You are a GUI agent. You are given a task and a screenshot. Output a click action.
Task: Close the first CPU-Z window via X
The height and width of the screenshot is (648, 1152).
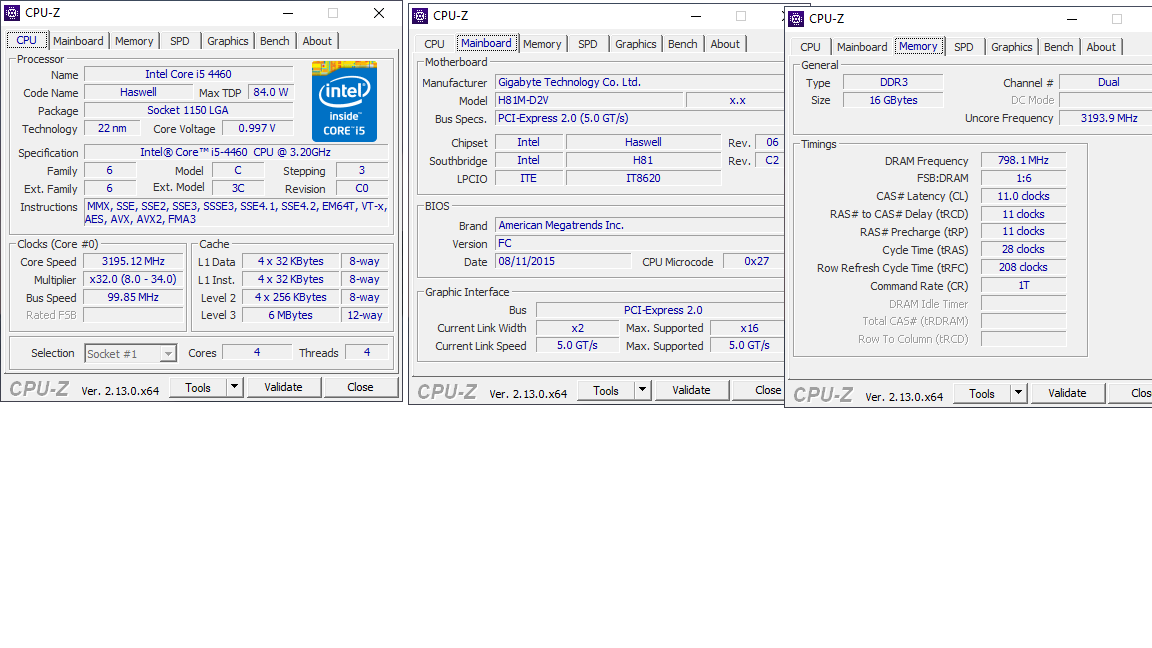[x=379, y=13]
